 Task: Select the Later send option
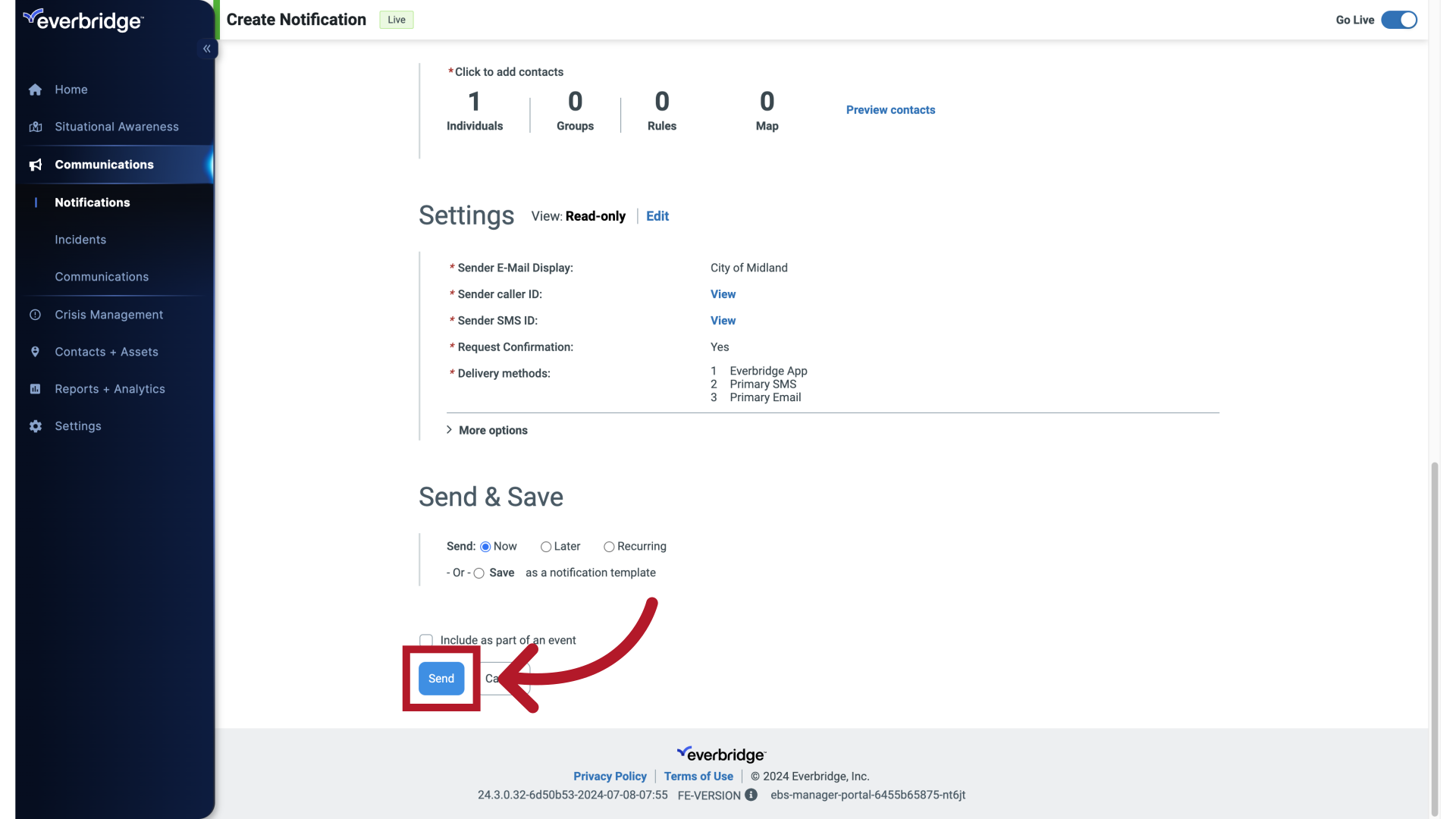545,546
